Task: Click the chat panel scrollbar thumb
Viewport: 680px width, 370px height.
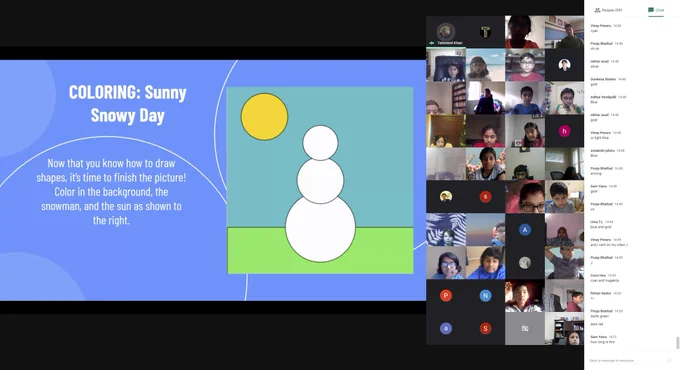Action: click(677, 343)
